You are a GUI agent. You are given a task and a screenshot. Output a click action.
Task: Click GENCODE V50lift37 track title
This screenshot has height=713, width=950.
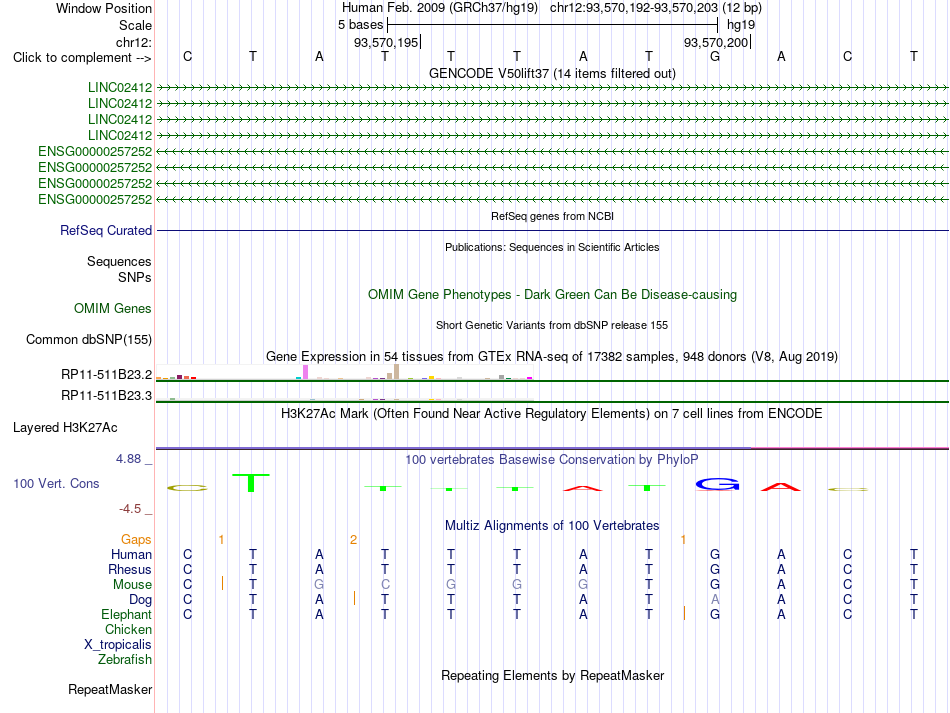point(552,73)
